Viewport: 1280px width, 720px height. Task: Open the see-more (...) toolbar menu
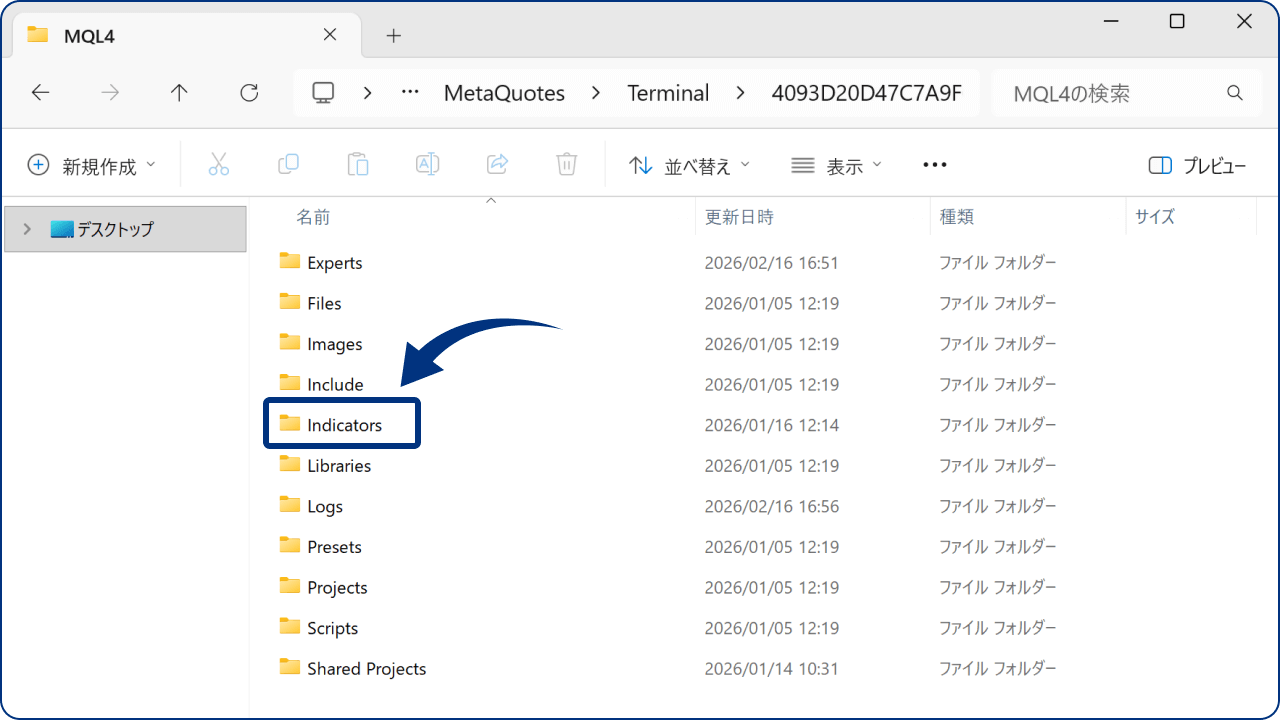click(934, 164)
